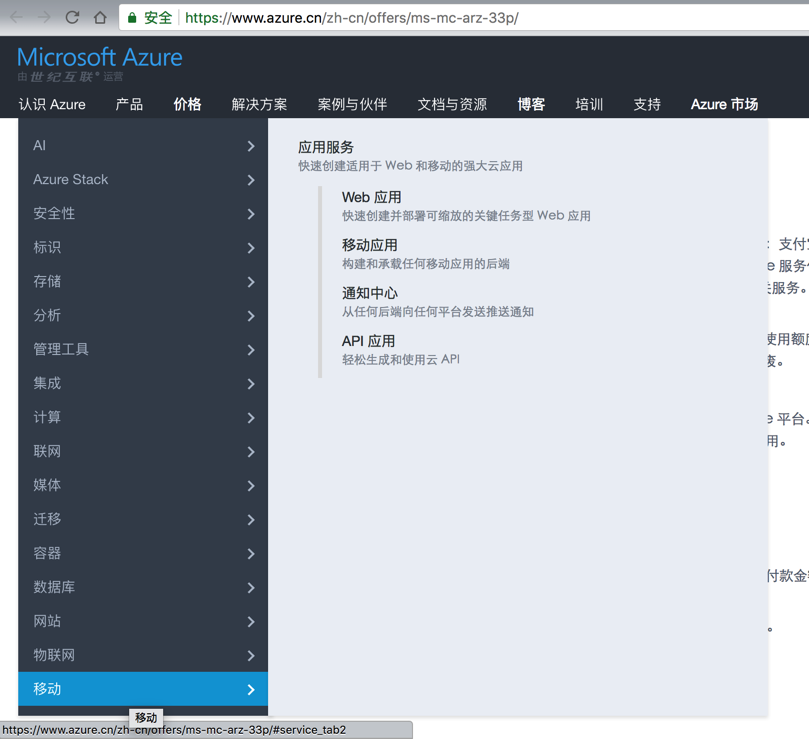
Task: Open the 产品 nav menu
Action: tap(130, 104)
